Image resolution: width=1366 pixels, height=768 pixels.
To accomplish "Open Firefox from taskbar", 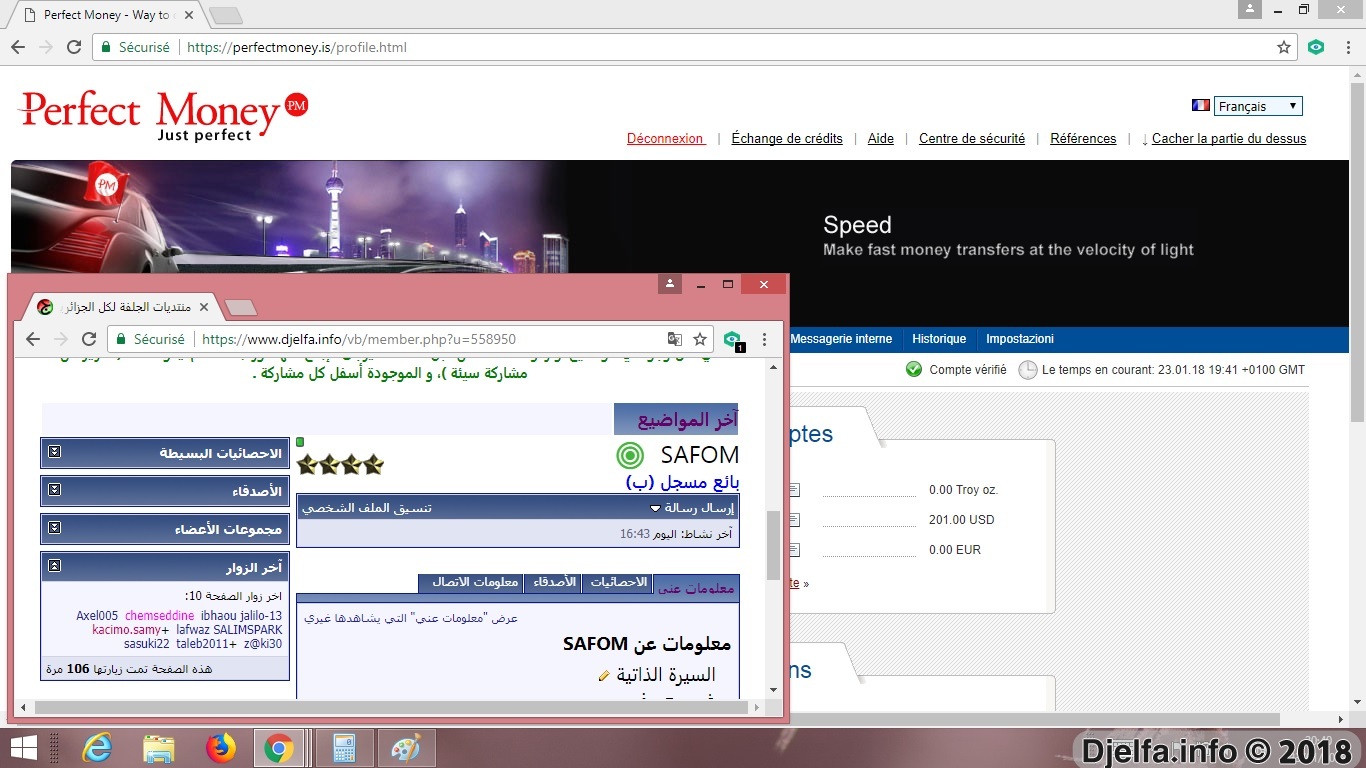I will 219,748.
